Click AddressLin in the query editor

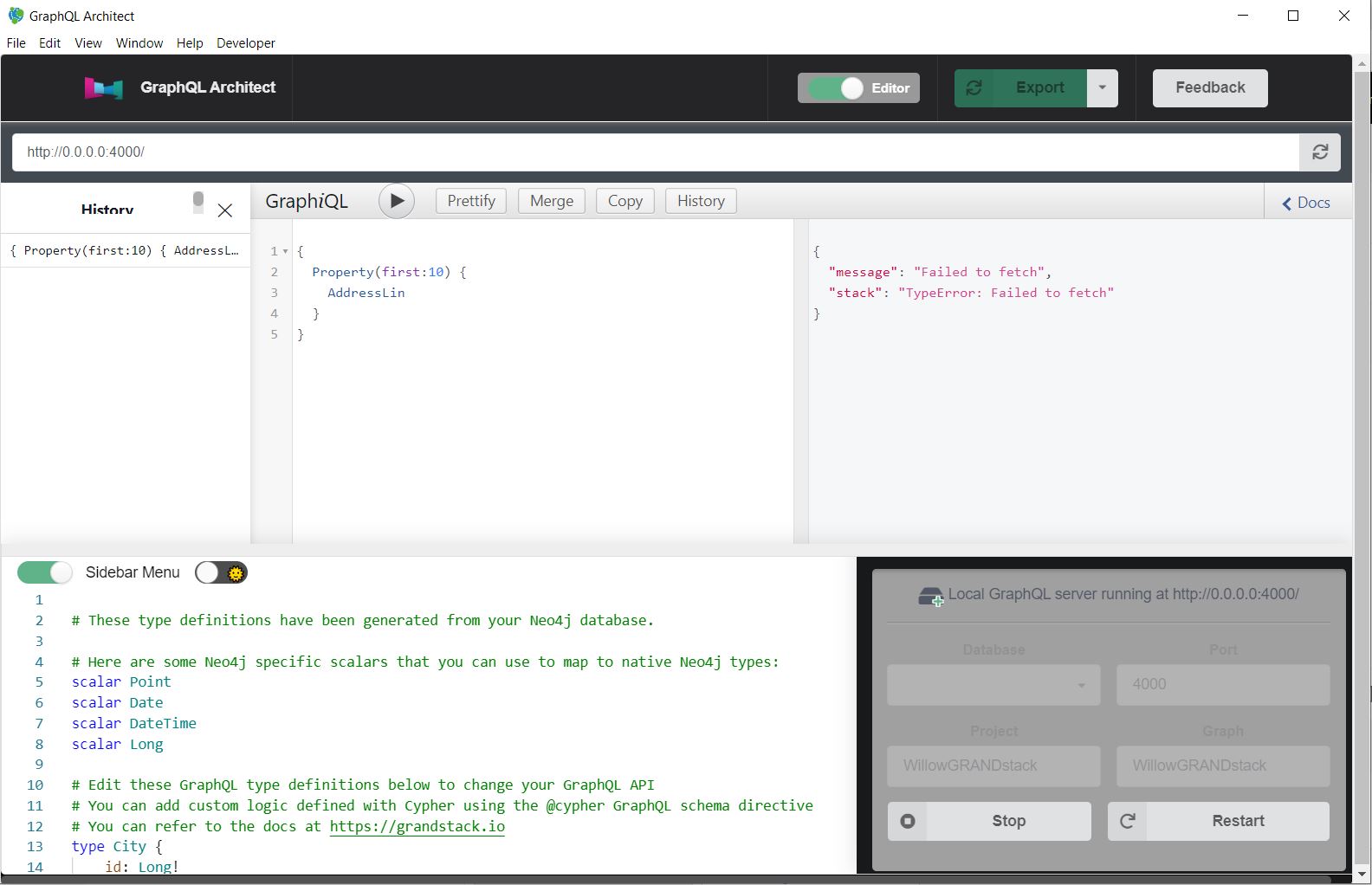[366, 293]
